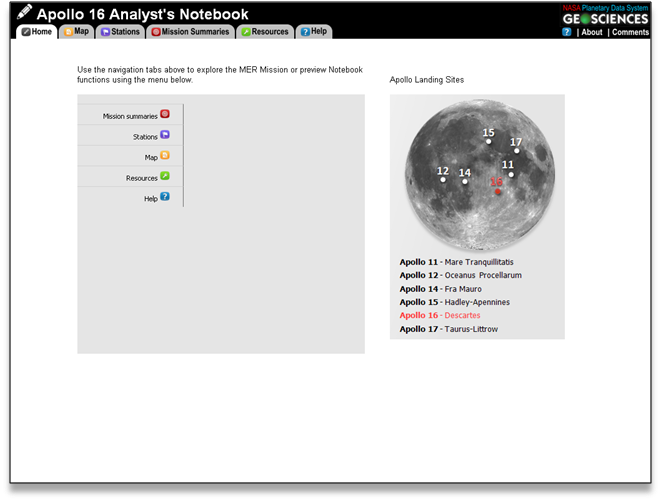The image size is (661, 502).
Task: Open Apollo 15 - Hadley-Apennines link
Action: tap(455, 302)
